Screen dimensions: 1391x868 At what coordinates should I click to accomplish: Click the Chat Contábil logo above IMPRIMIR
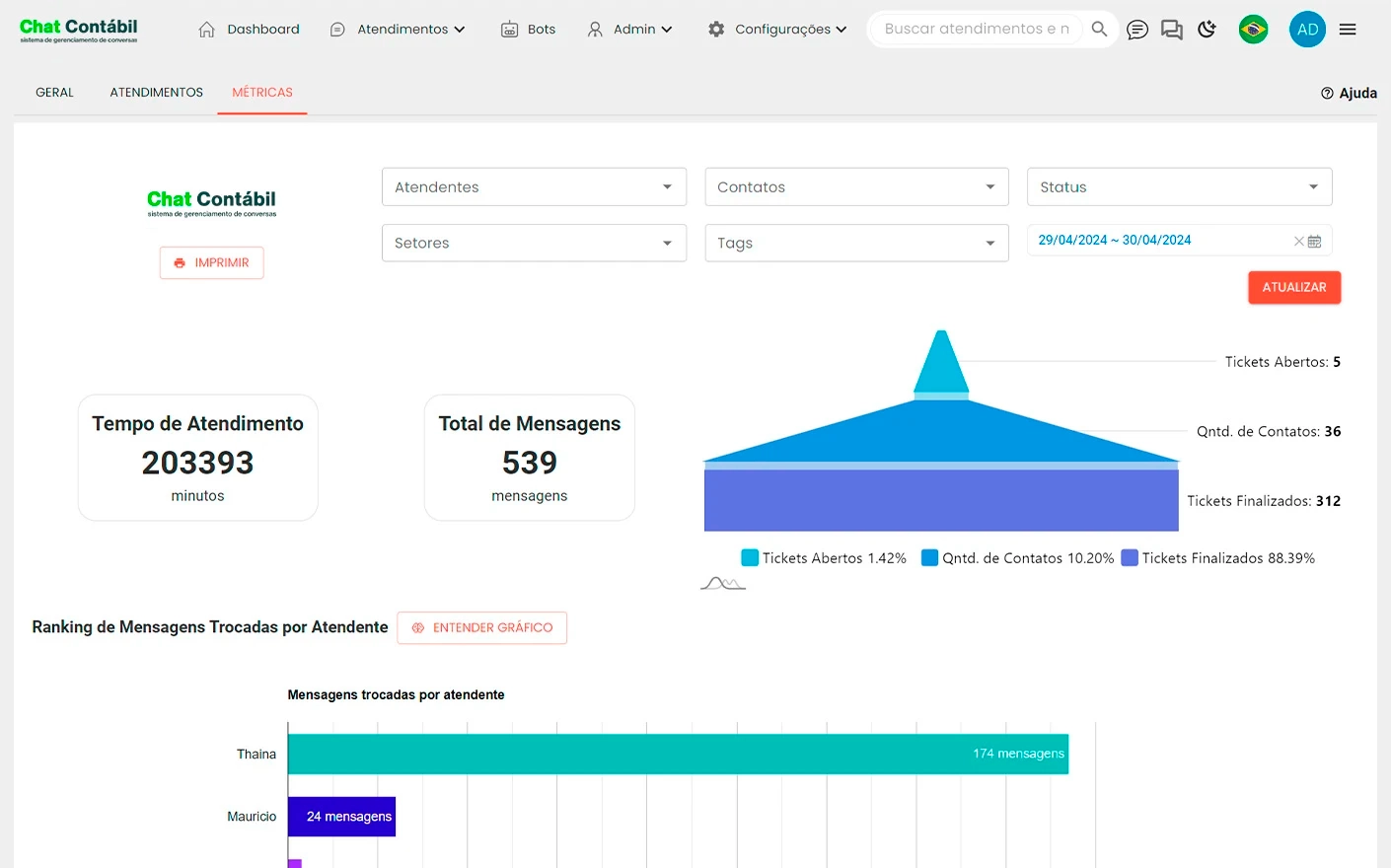[x=211, y=203]
